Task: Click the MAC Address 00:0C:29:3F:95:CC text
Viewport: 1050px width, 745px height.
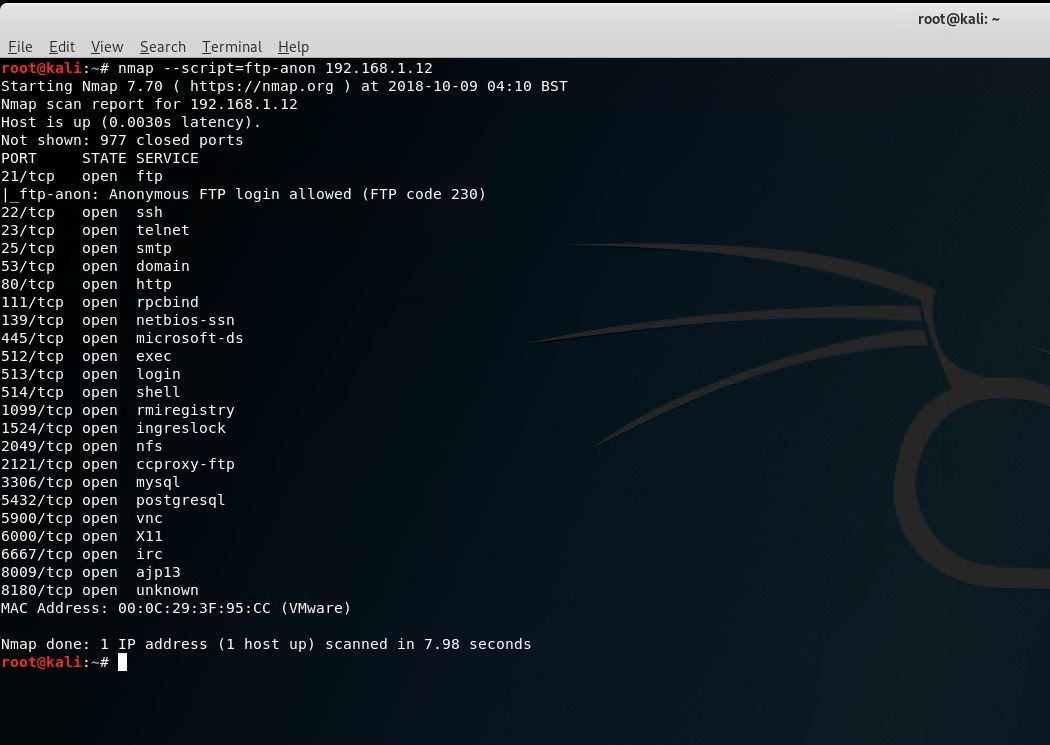Action: [175, 608]
